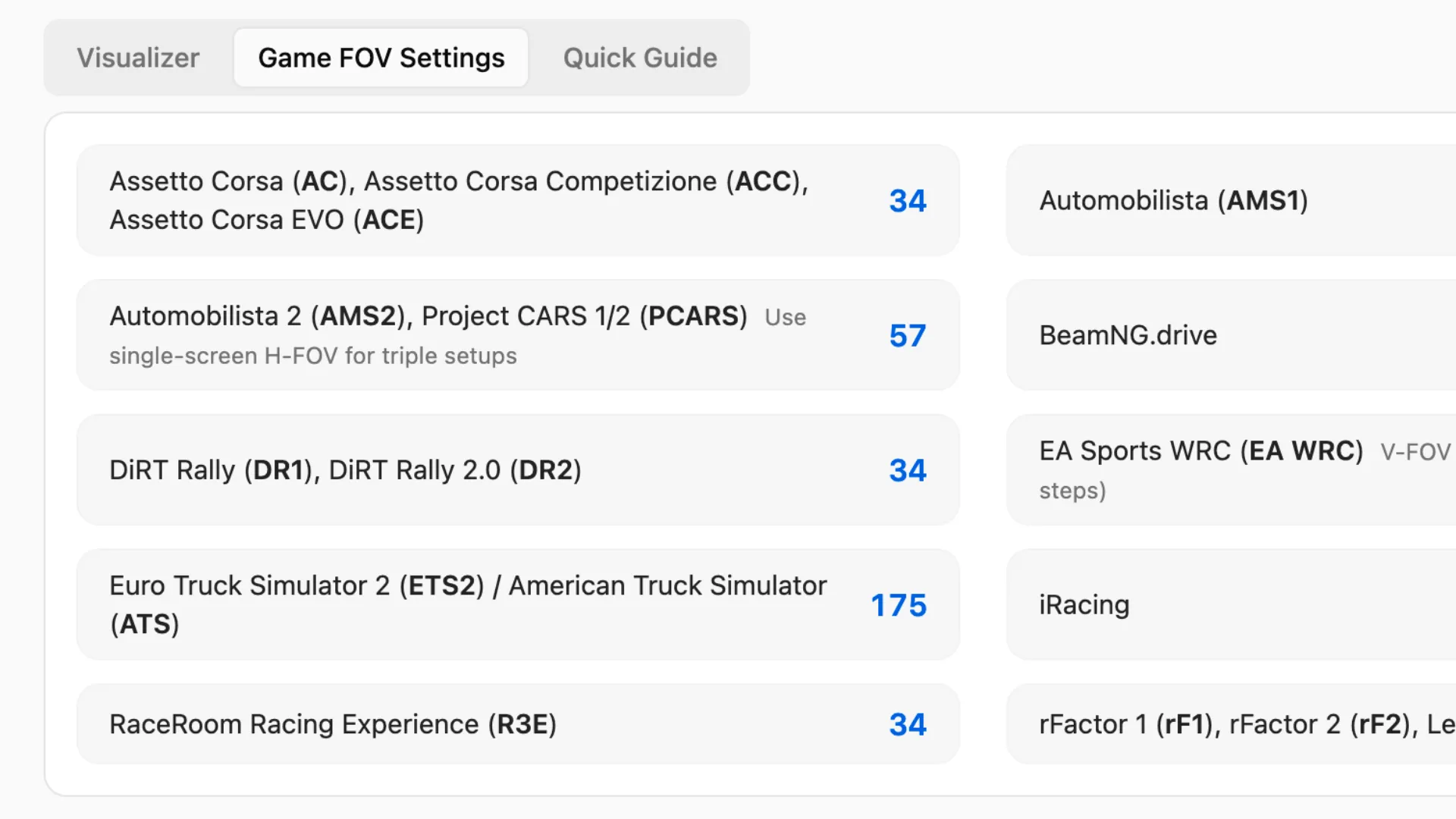This screenshot has width=1456, height=819.
Task: Click the single-screen H-FOV triple setups note
Action: (x=312, y=356)
